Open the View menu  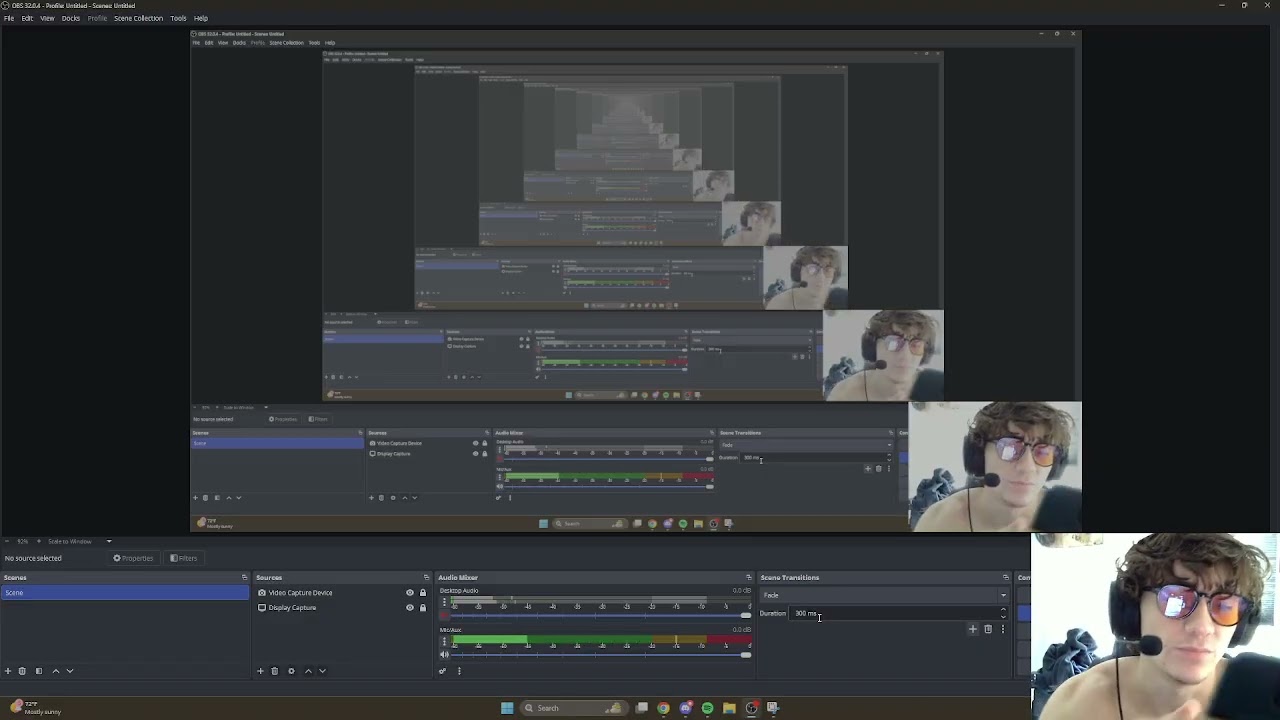(x=47, y=18)
